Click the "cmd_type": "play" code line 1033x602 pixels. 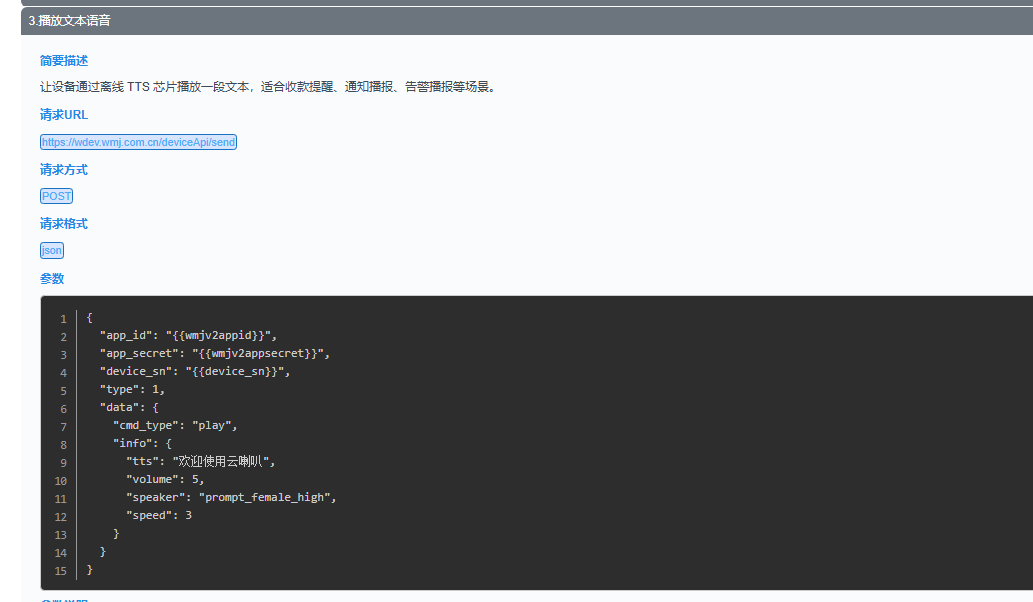(x=175, y=425)
